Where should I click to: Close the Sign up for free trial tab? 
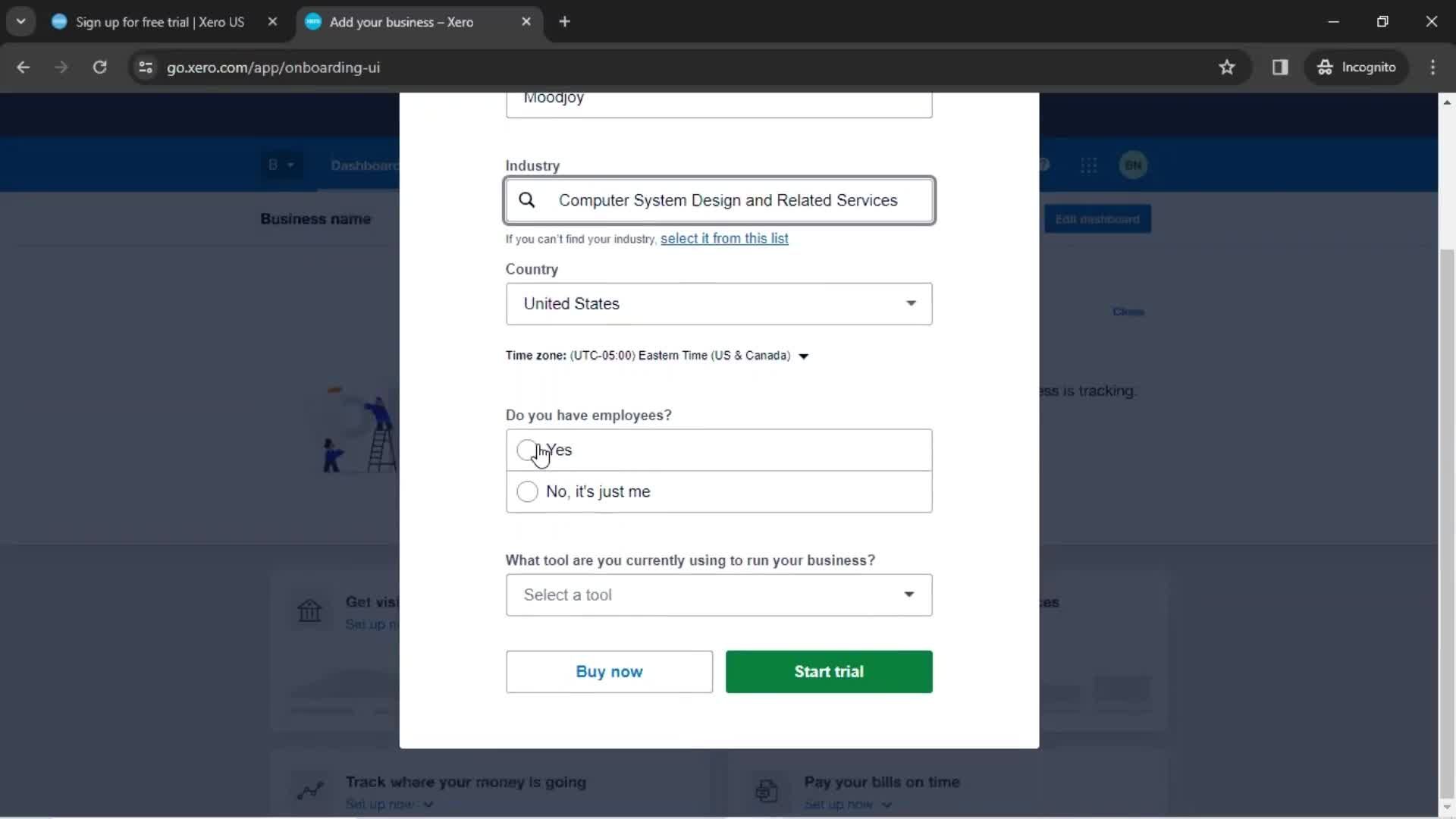pyautogui.click(x=272, y=22)
